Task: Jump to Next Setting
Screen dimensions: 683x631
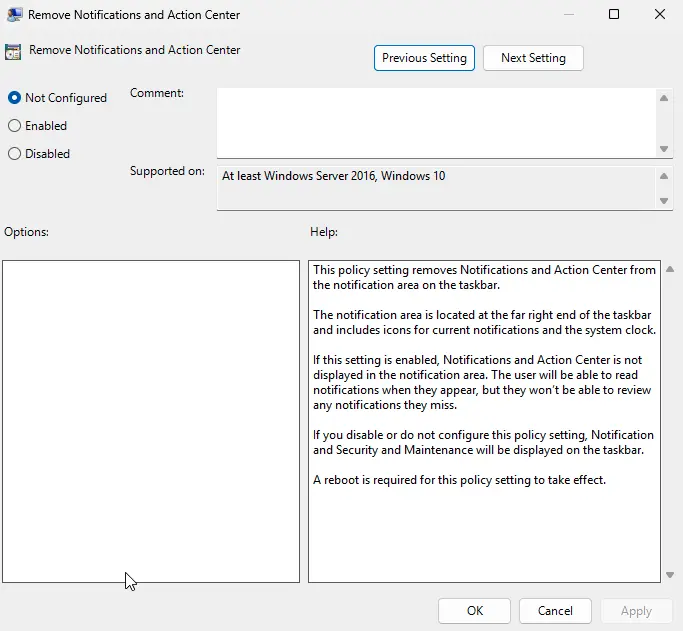Action: 533,58
